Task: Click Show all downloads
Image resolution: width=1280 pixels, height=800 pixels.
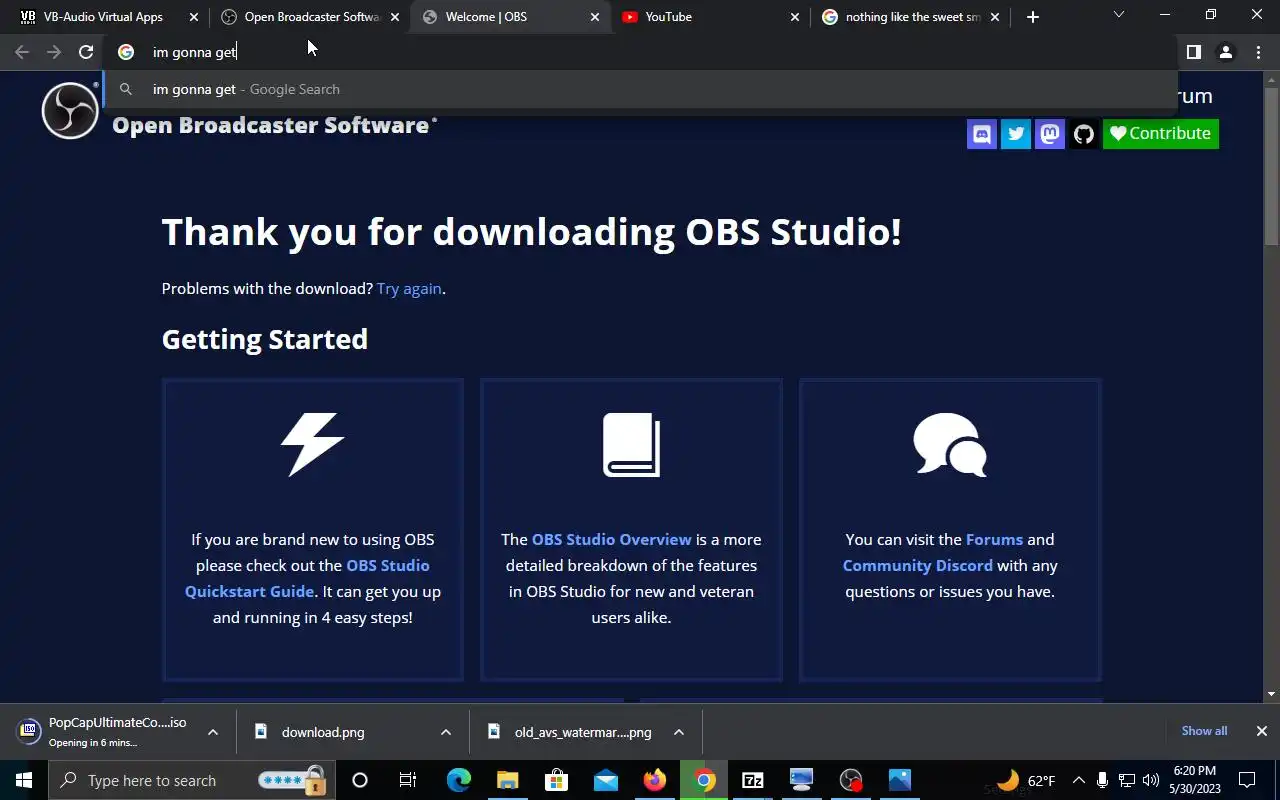Action: [x=1204, y=731]
